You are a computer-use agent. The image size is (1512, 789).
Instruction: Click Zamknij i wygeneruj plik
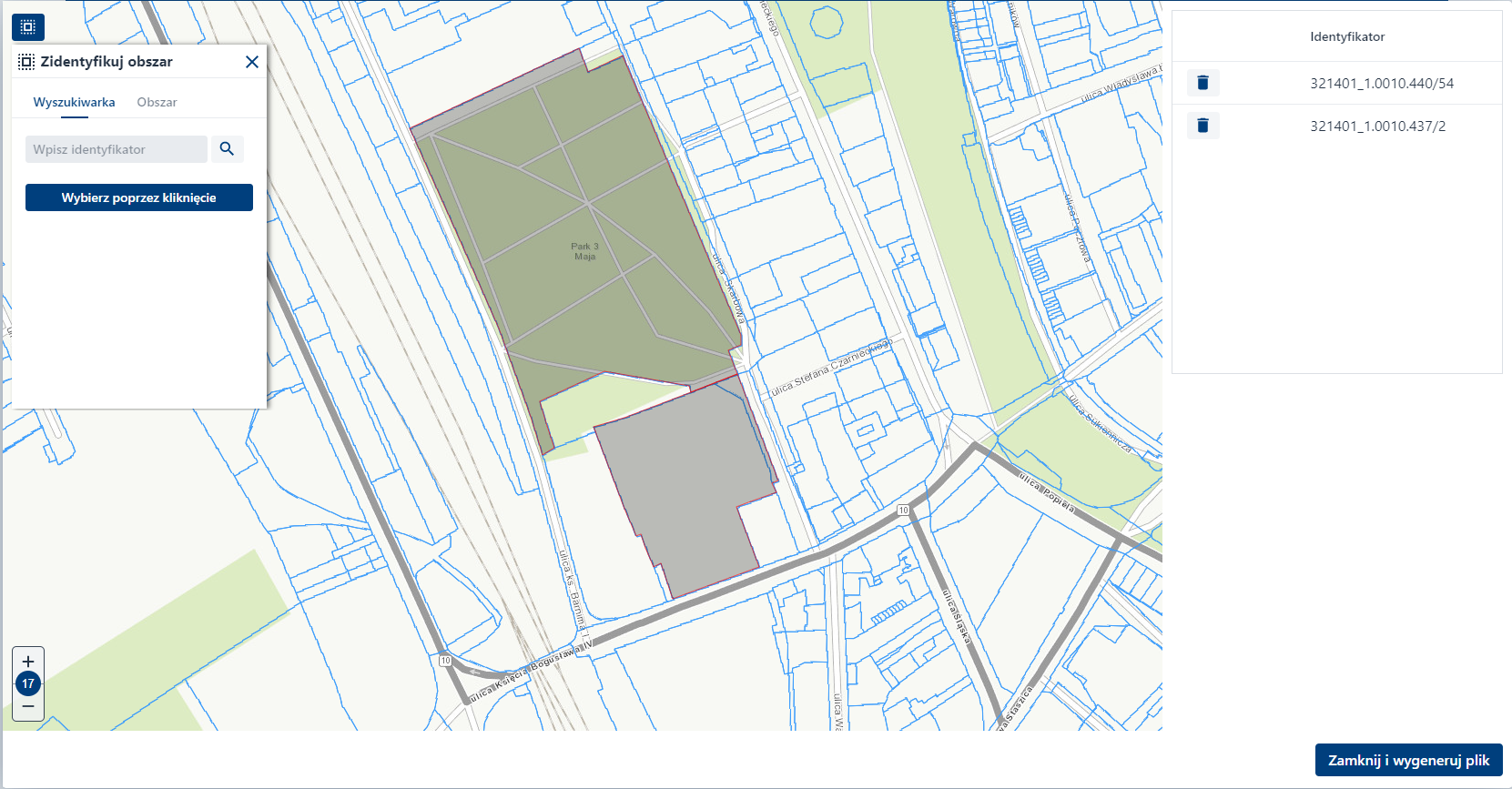(1408, 760)
